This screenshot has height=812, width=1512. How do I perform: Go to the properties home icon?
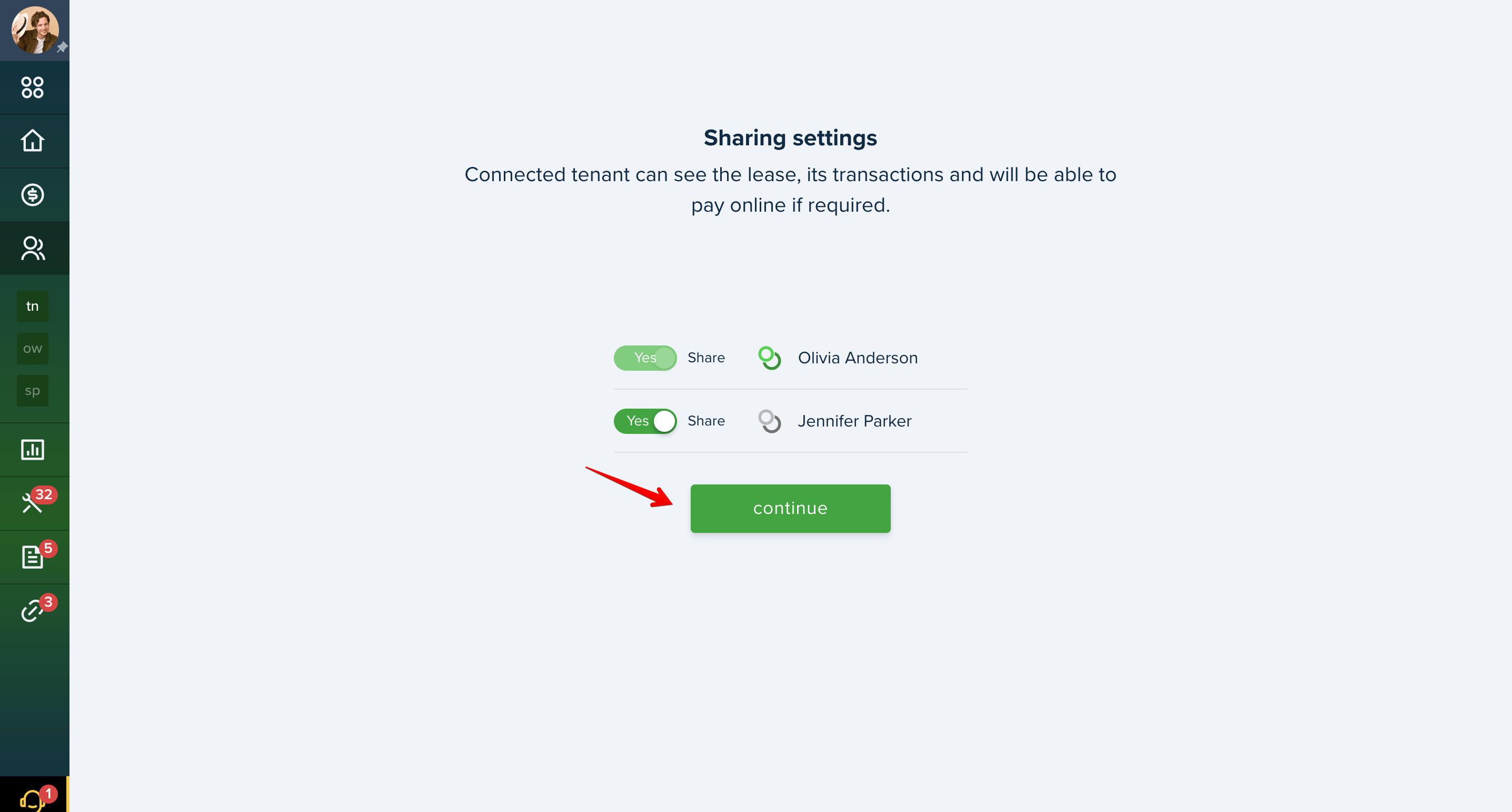click(x=32, y=141)
